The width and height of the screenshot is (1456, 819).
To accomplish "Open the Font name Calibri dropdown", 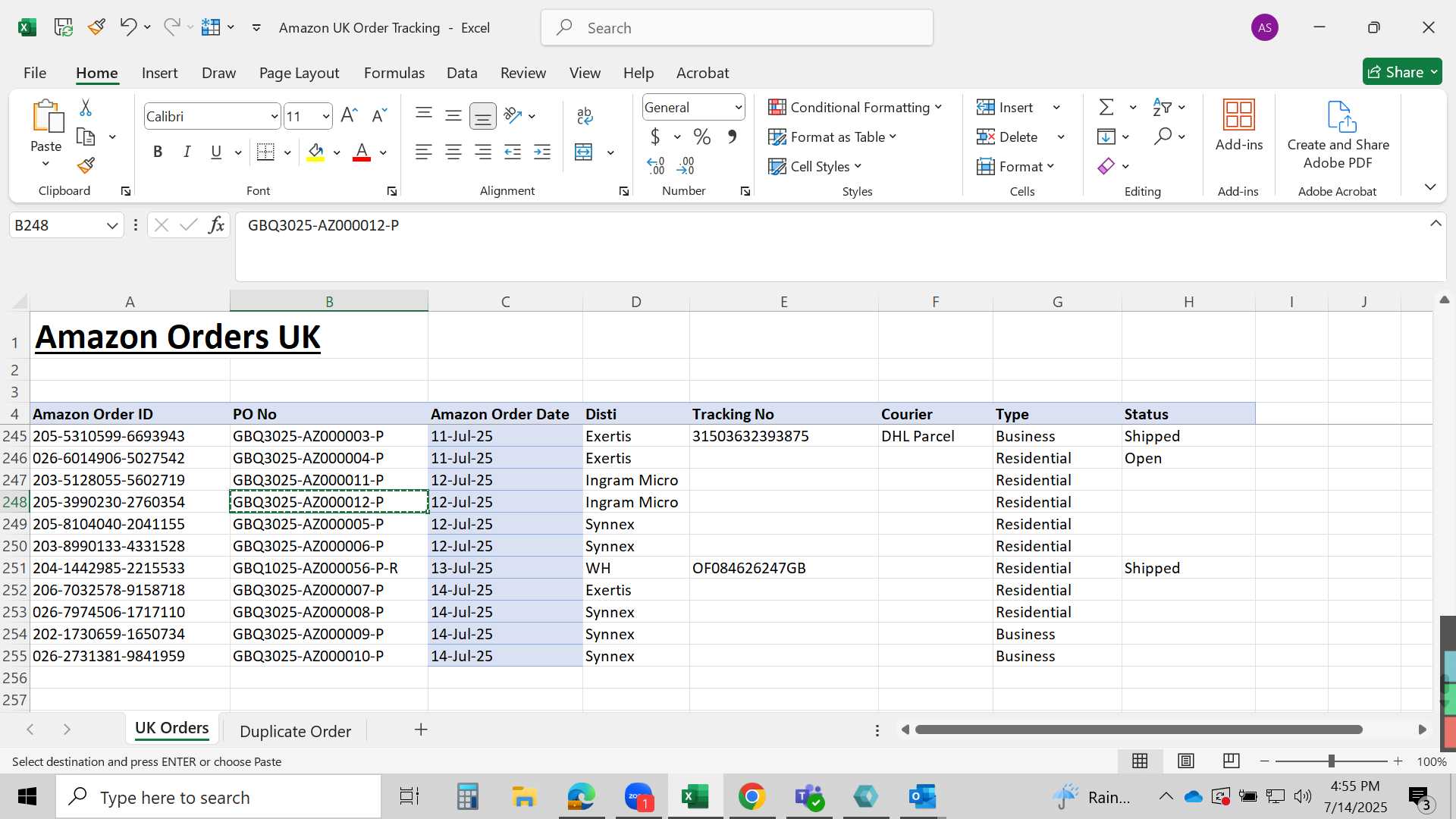I will pos(274,116).
